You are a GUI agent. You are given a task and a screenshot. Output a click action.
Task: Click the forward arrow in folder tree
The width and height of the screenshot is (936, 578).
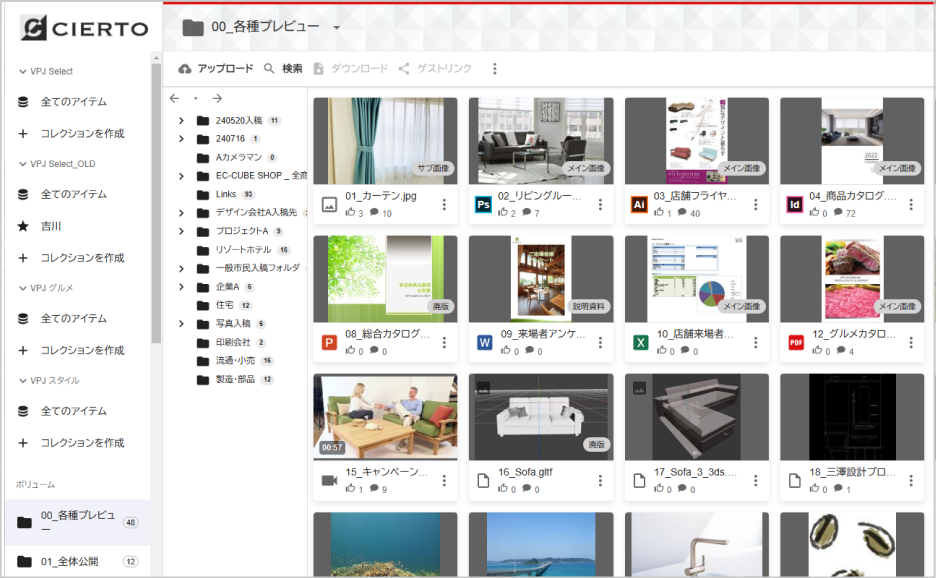216,99
